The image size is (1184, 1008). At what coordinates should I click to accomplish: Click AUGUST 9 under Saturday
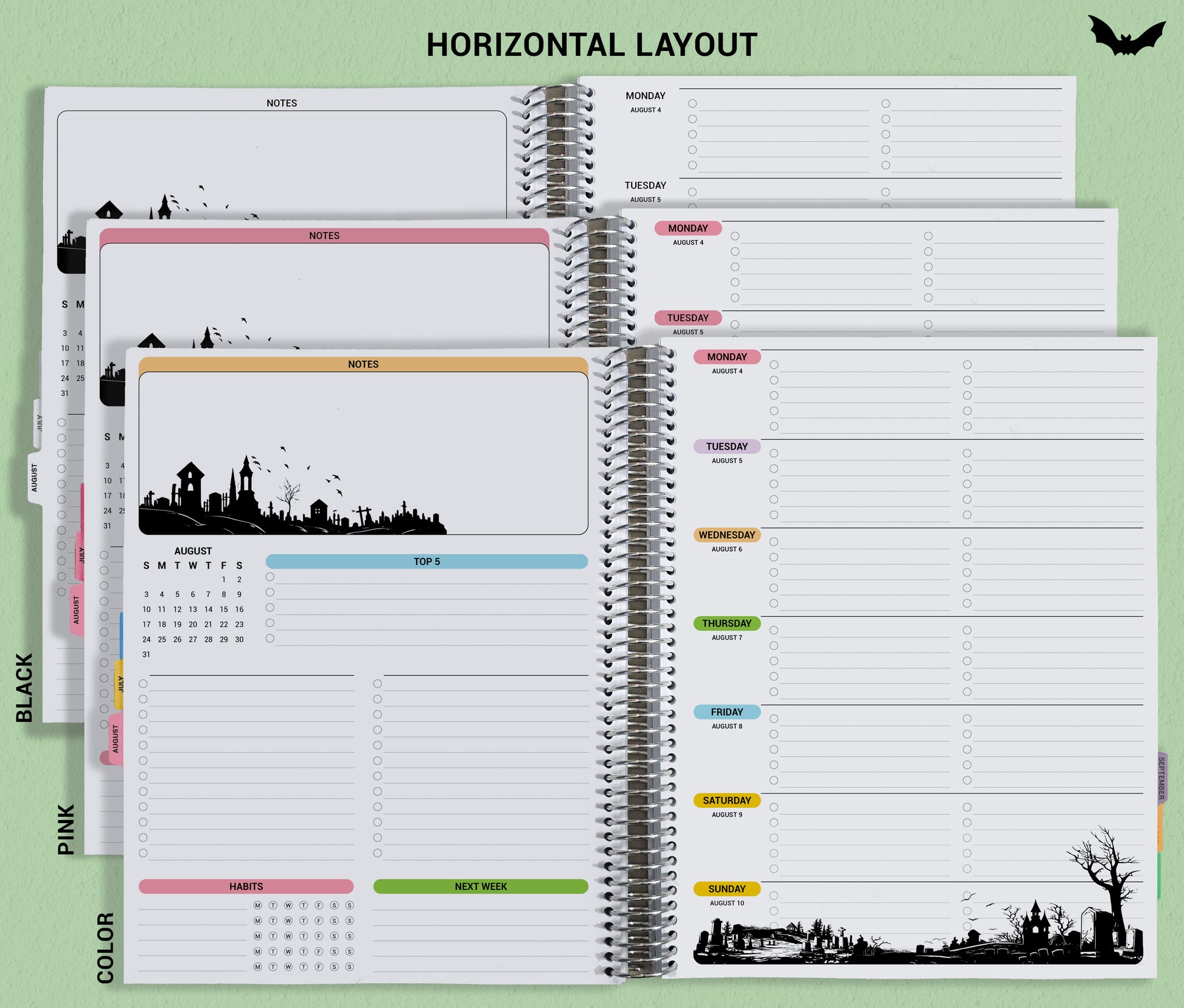click(727, 815)
